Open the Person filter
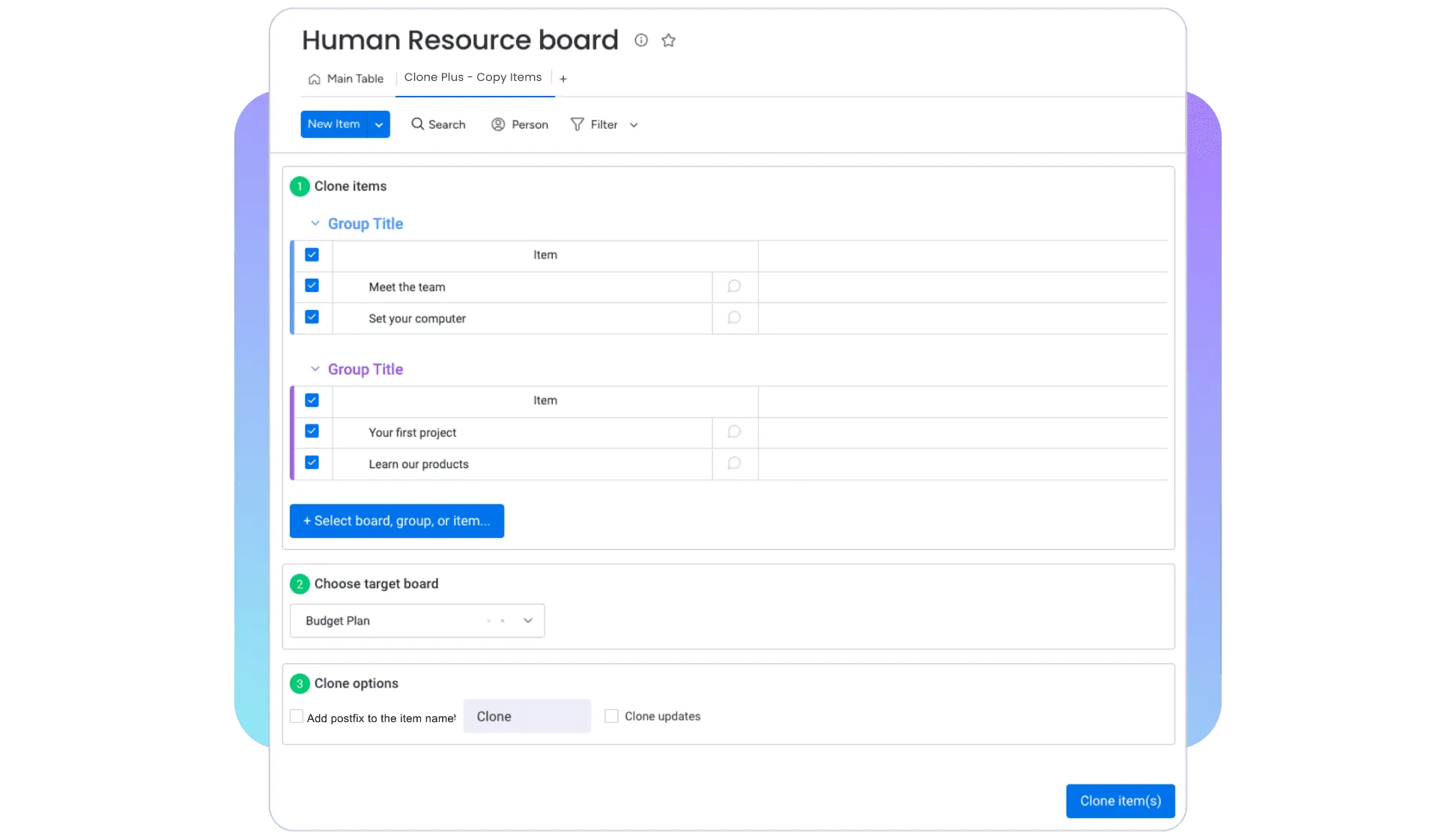This screenshot has height=839, width=1456. pyautogui.click(x=520, y=124)
